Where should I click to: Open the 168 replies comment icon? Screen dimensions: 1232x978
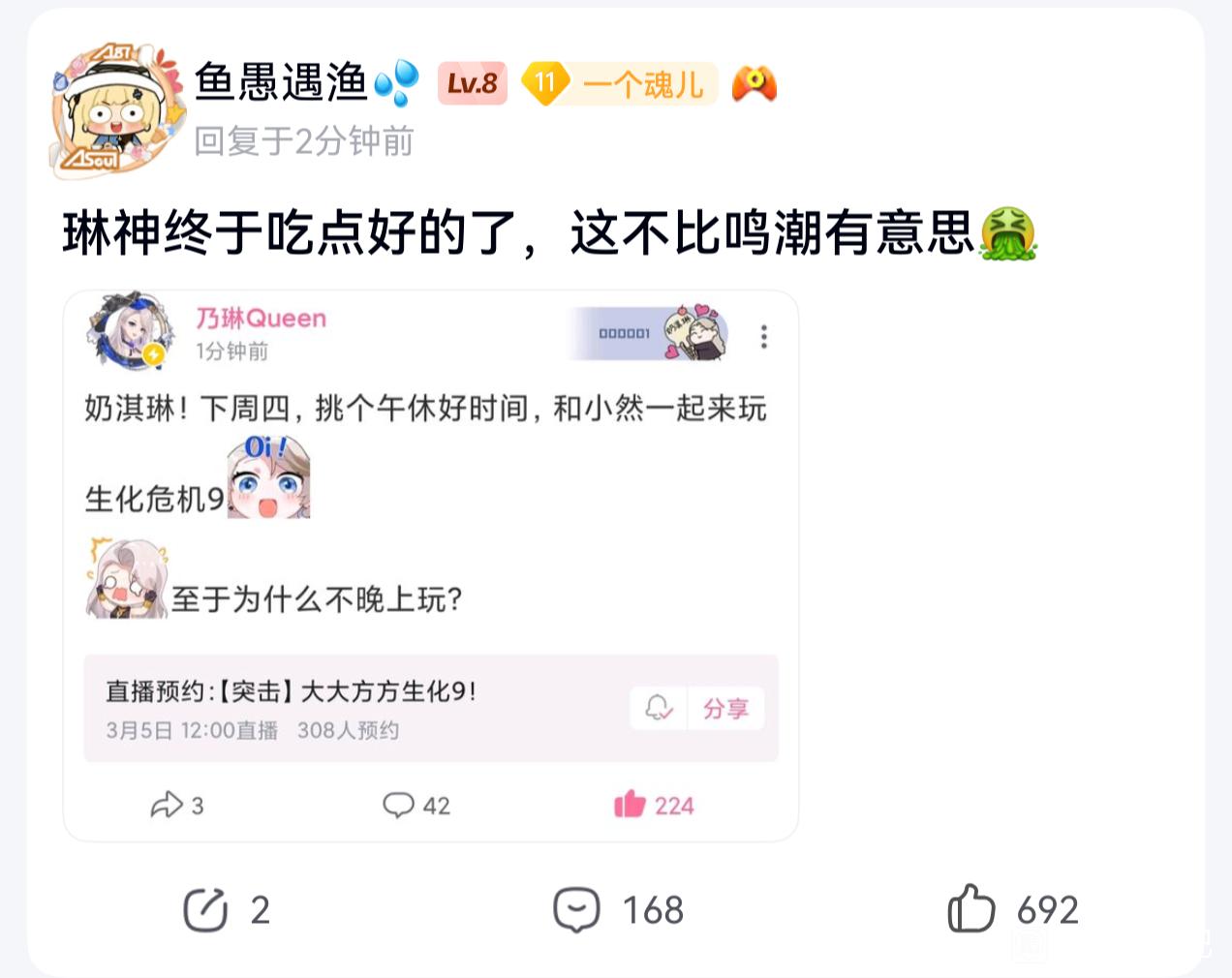(x=619, y=909)
